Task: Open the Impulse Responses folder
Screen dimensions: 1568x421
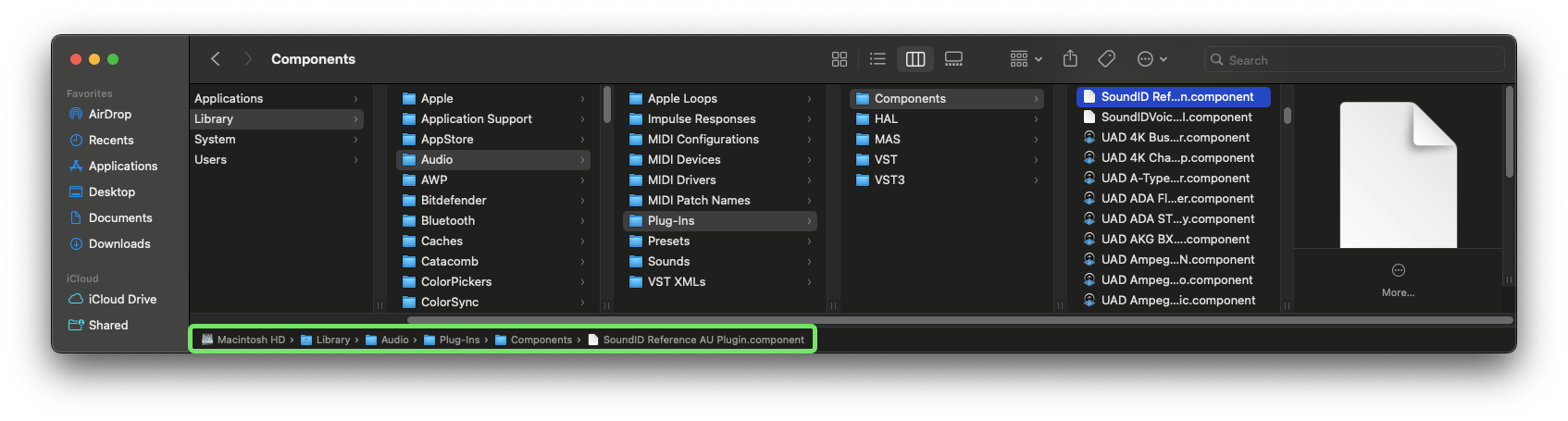Action: point(720,118)
